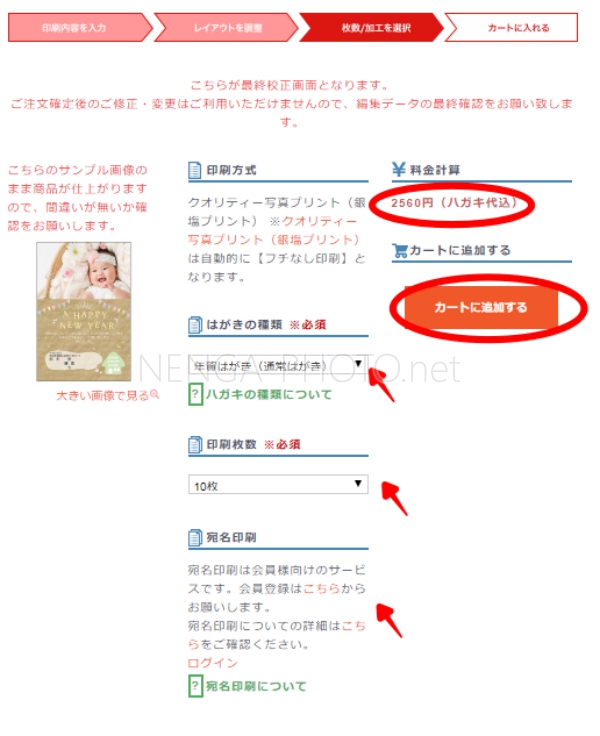This screenshot has width=600, height=736.
Task: Click the baby New Year card sample thumbnail
Action: pos(84,312)
